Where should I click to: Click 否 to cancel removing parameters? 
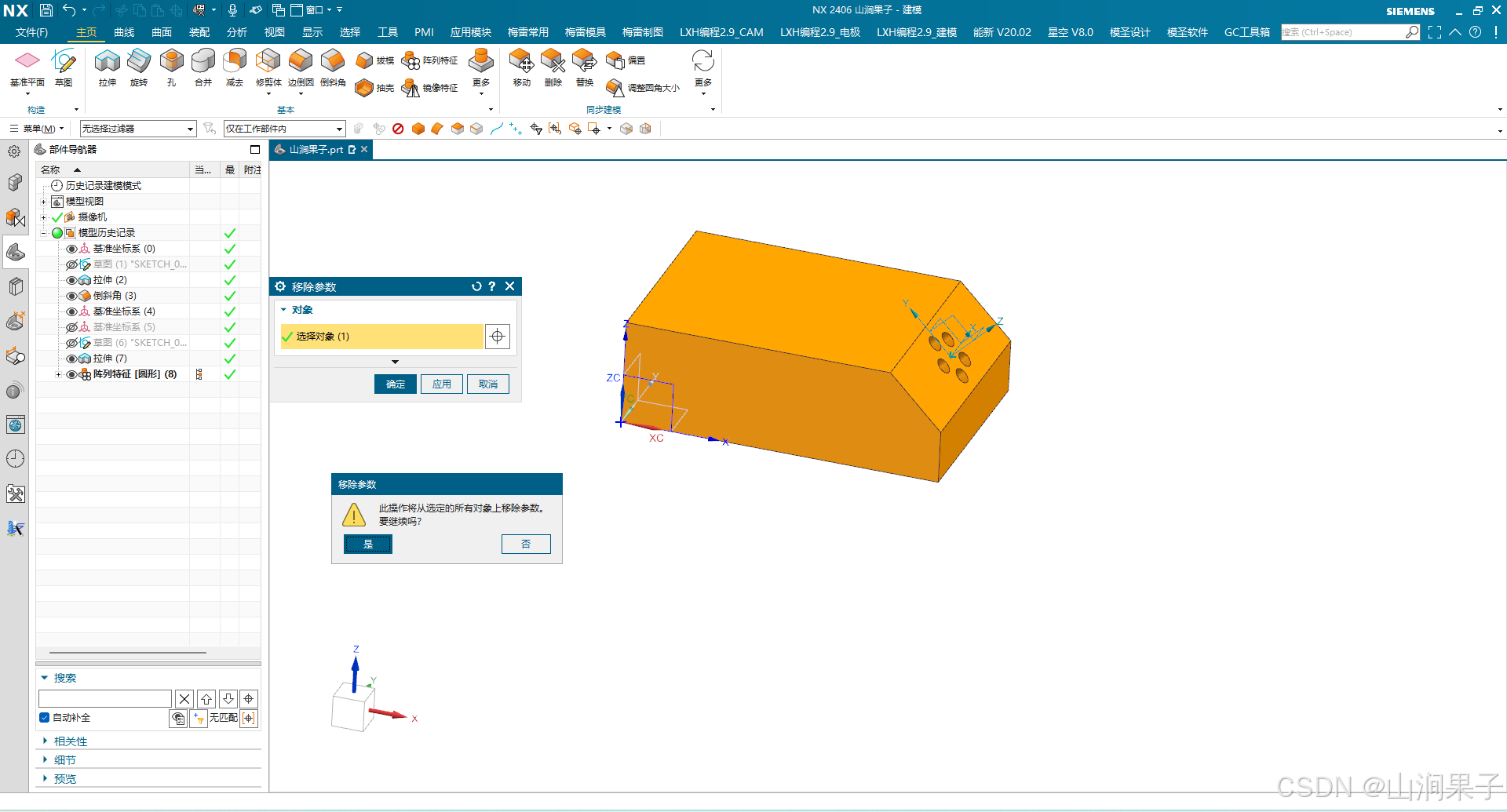[526, 544]
